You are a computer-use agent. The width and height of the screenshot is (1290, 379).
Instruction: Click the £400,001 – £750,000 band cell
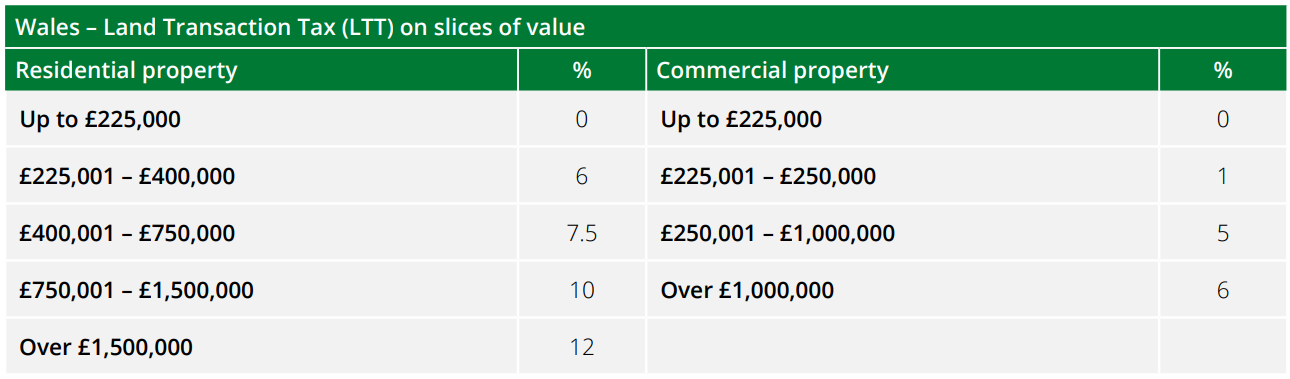(261, 234)
